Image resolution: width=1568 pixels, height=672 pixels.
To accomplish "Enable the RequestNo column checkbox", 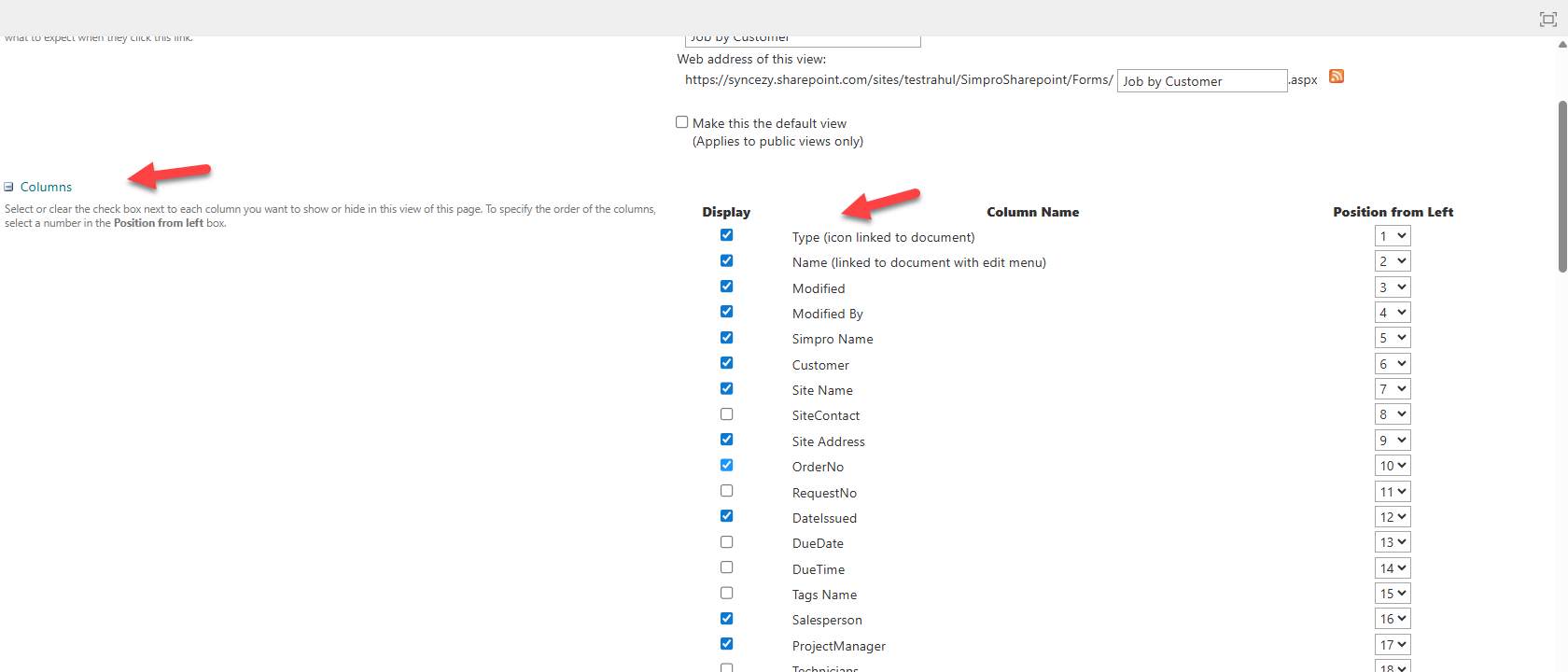I will point(726,491).
